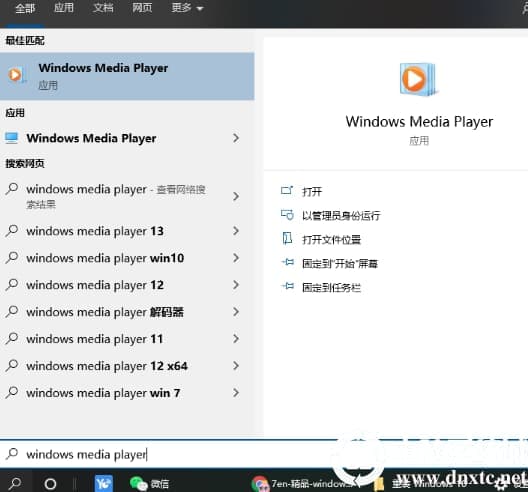Screen dimensions: 528x492
Task: Switch to the 全部 search tab
Action: tap(25, 8)
